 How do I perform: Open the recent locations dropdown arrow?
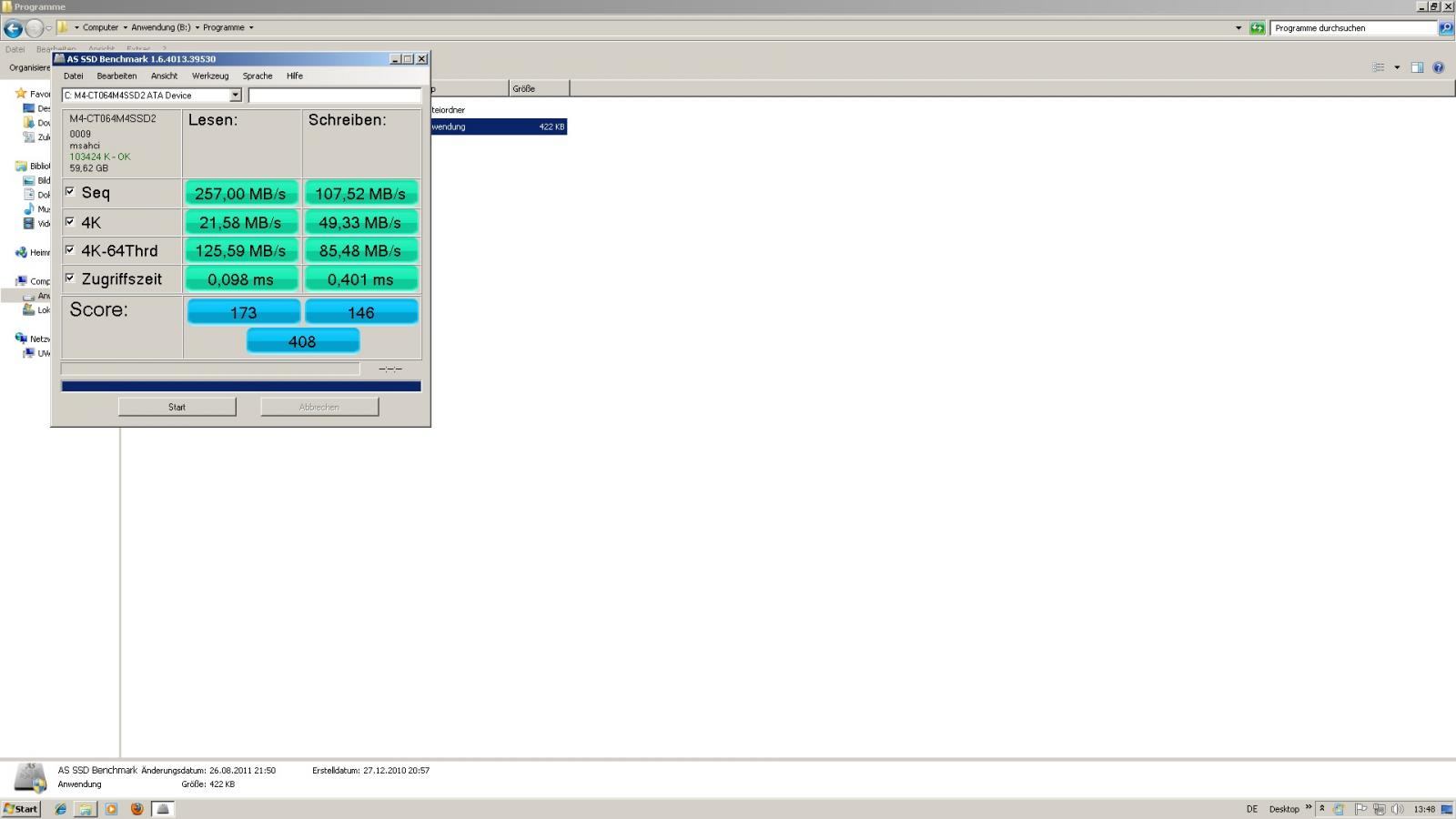(x=49, y=28)
